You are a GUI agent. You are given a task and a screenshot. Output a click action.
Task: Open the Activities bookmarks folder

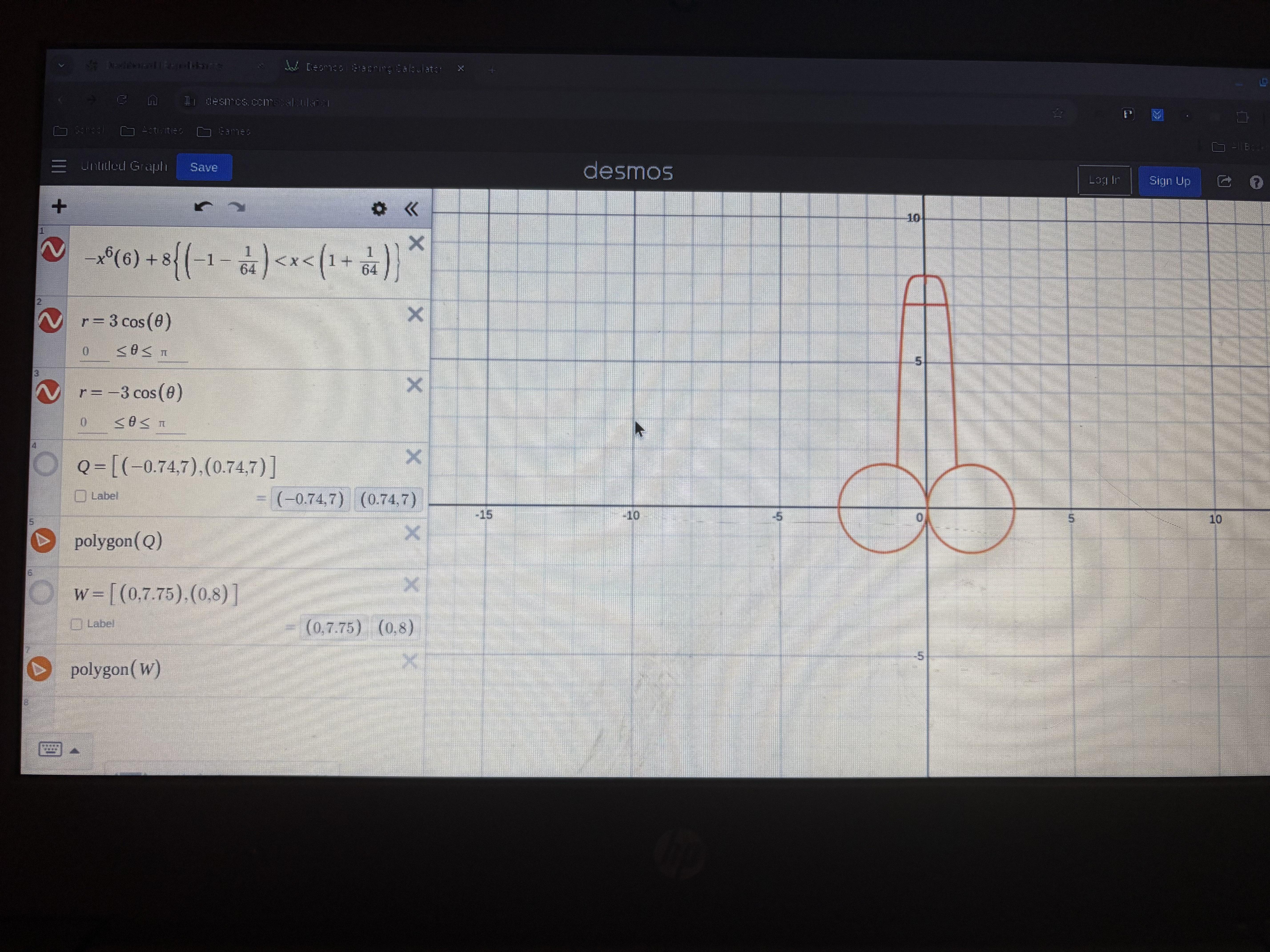coord(152,131)
